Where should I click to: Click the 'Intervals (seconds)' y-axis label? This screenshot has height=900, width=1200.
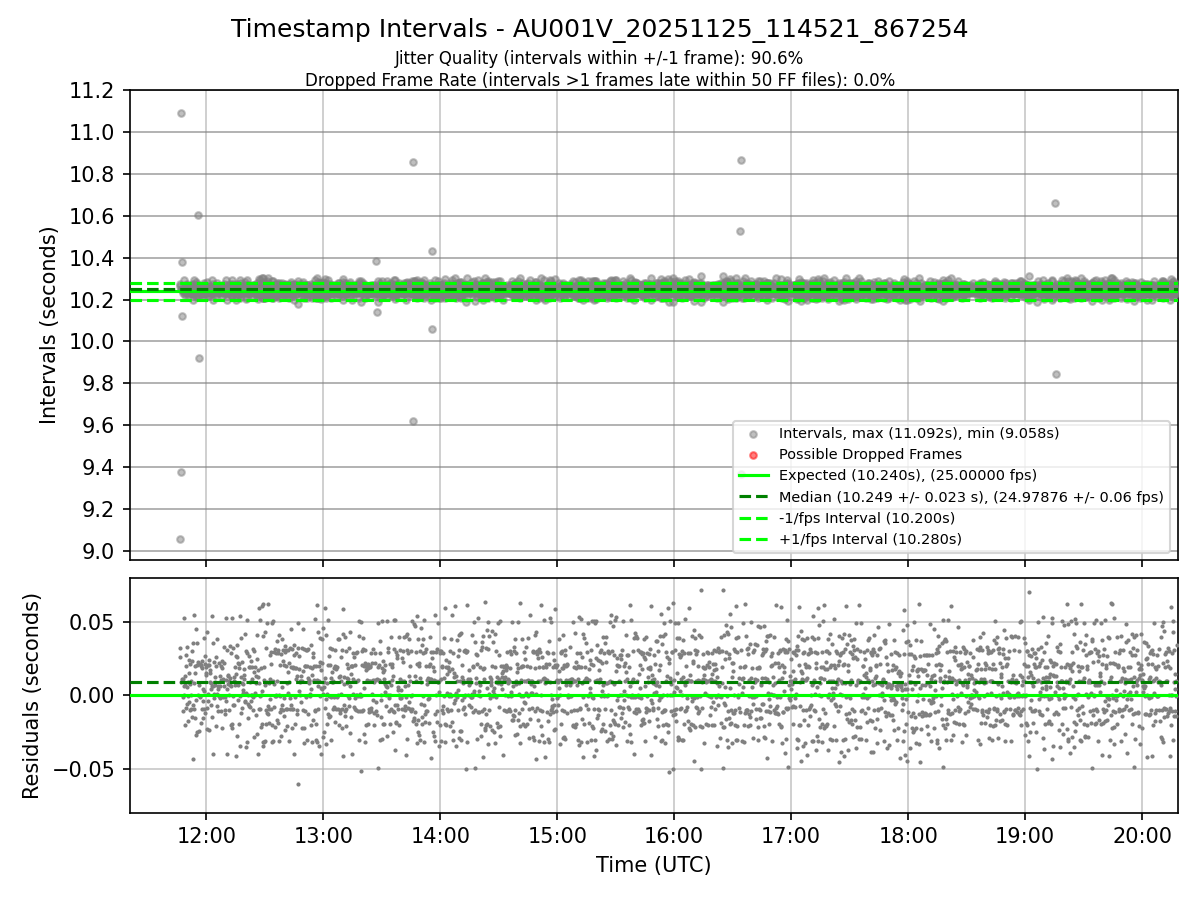pos(48,325)
